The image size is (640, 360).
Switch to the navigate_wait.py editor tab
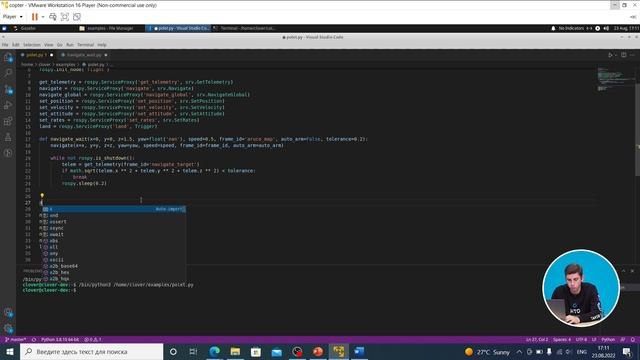click(x=84, y=55)
